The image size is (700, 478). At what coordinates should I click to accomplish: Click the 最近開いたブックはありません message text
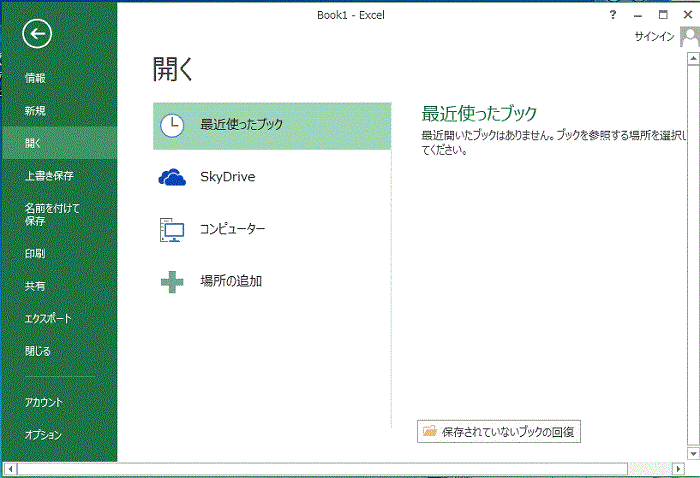pyautogui.click(x=554, y=142)
